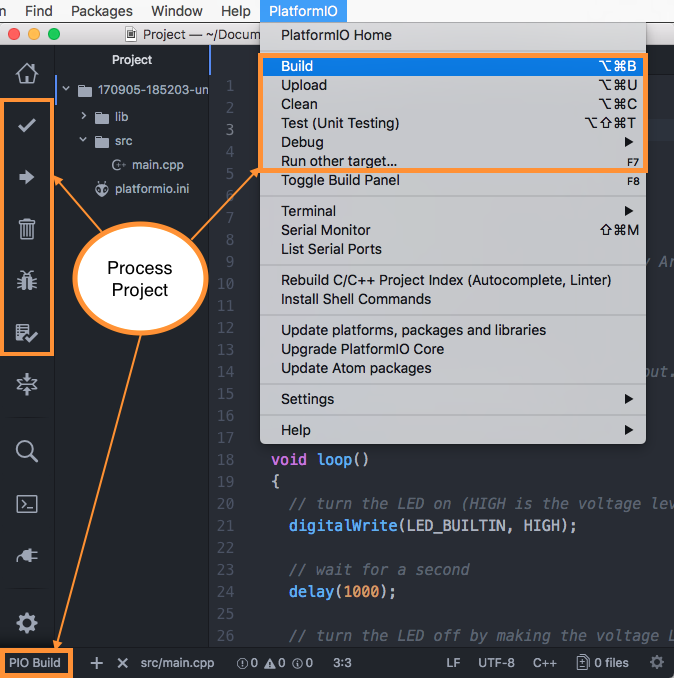Click the Serial Monitor plug icon
674x678 pixels.
27,556
